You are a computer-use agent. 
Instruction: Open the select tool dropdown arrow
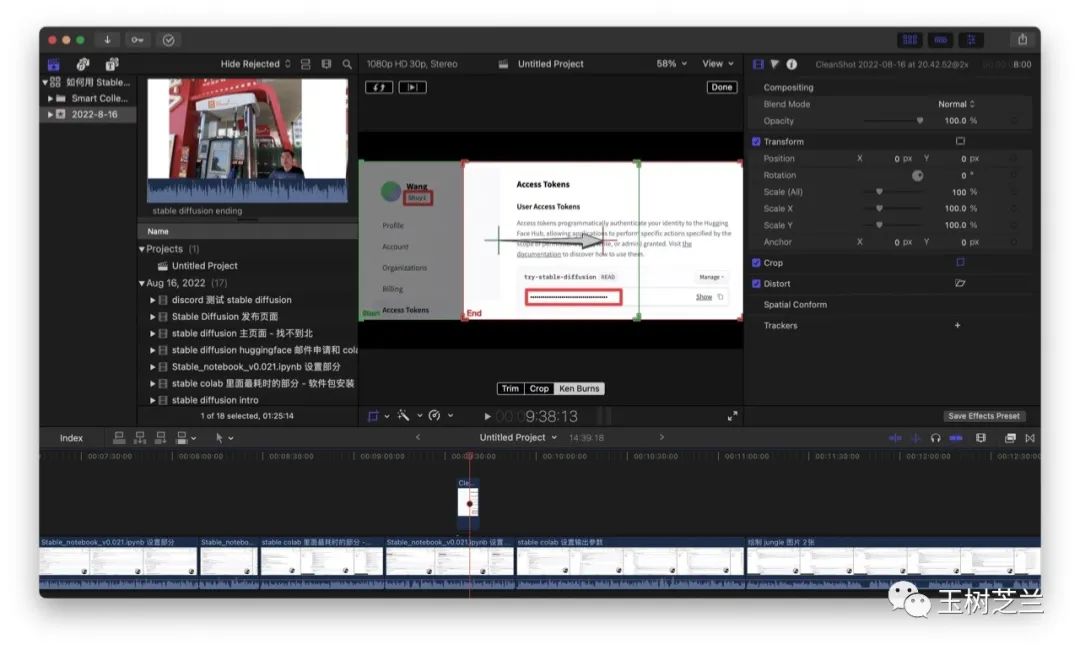click(x=231, y=438)
